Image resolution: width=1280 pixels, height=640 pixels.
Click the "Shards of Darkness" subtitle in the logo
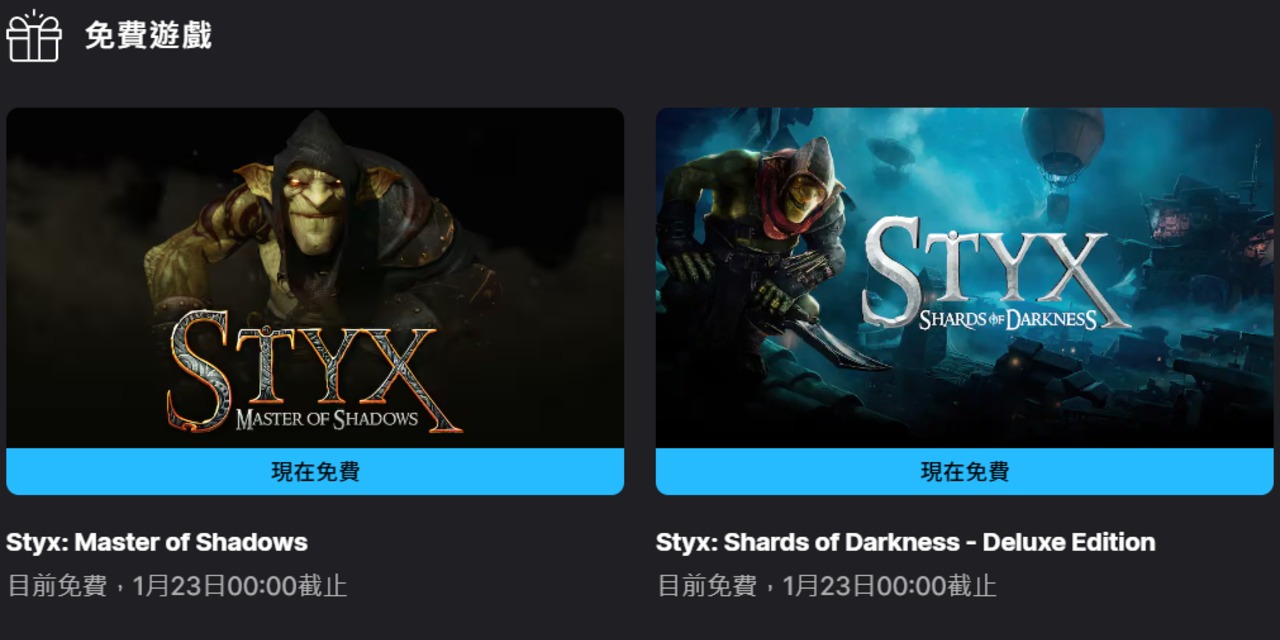[x=1009, y=319]
